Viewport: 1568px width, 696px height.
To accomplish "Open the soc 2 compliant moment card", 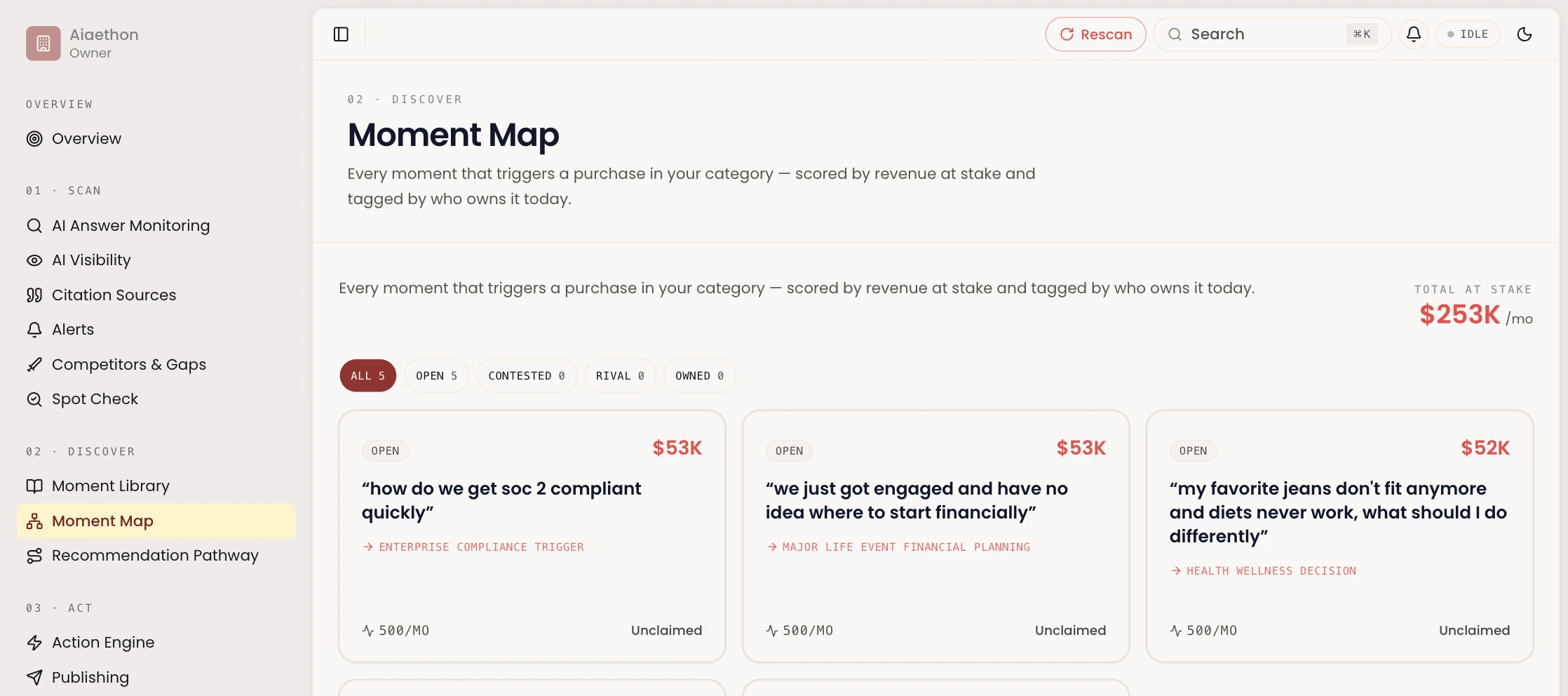I will (532, 537).
